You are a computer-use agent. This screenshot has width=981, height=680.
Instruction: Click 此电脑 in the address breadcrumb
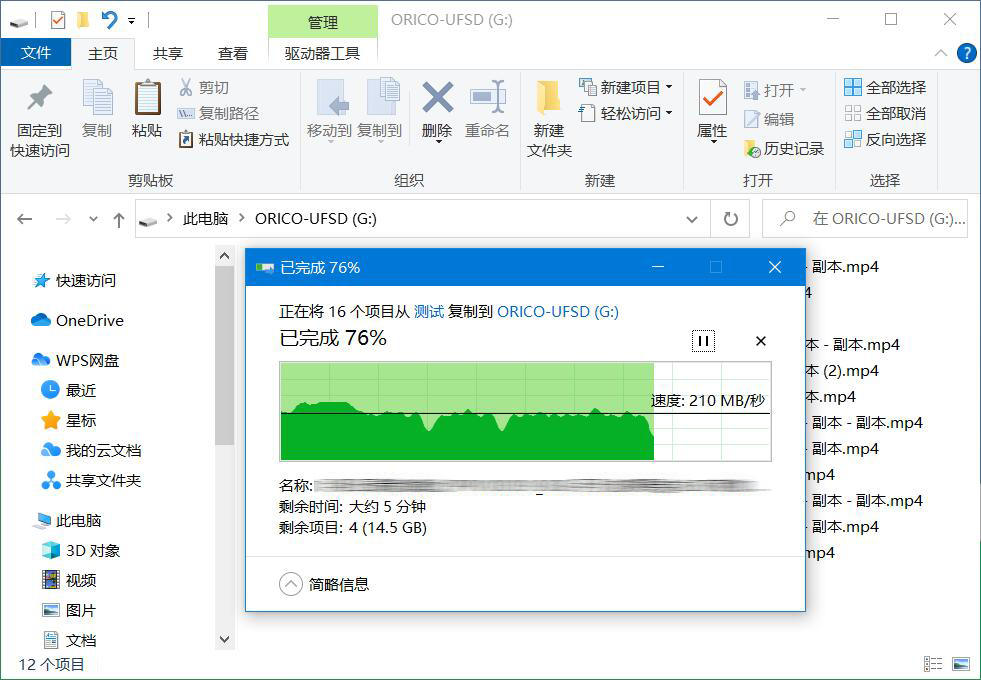pos(205,218)
